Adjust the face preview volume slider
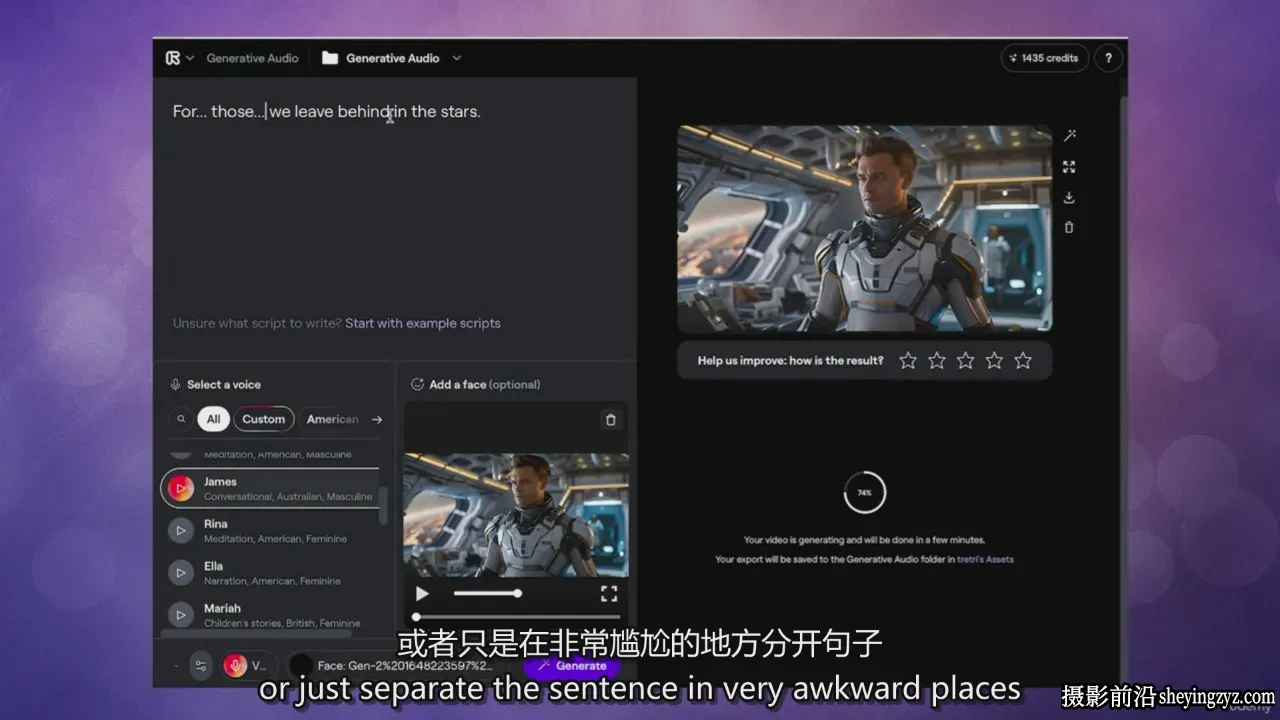The width and height of the screenshot is (1280, 720). click(x=487, y=593)
